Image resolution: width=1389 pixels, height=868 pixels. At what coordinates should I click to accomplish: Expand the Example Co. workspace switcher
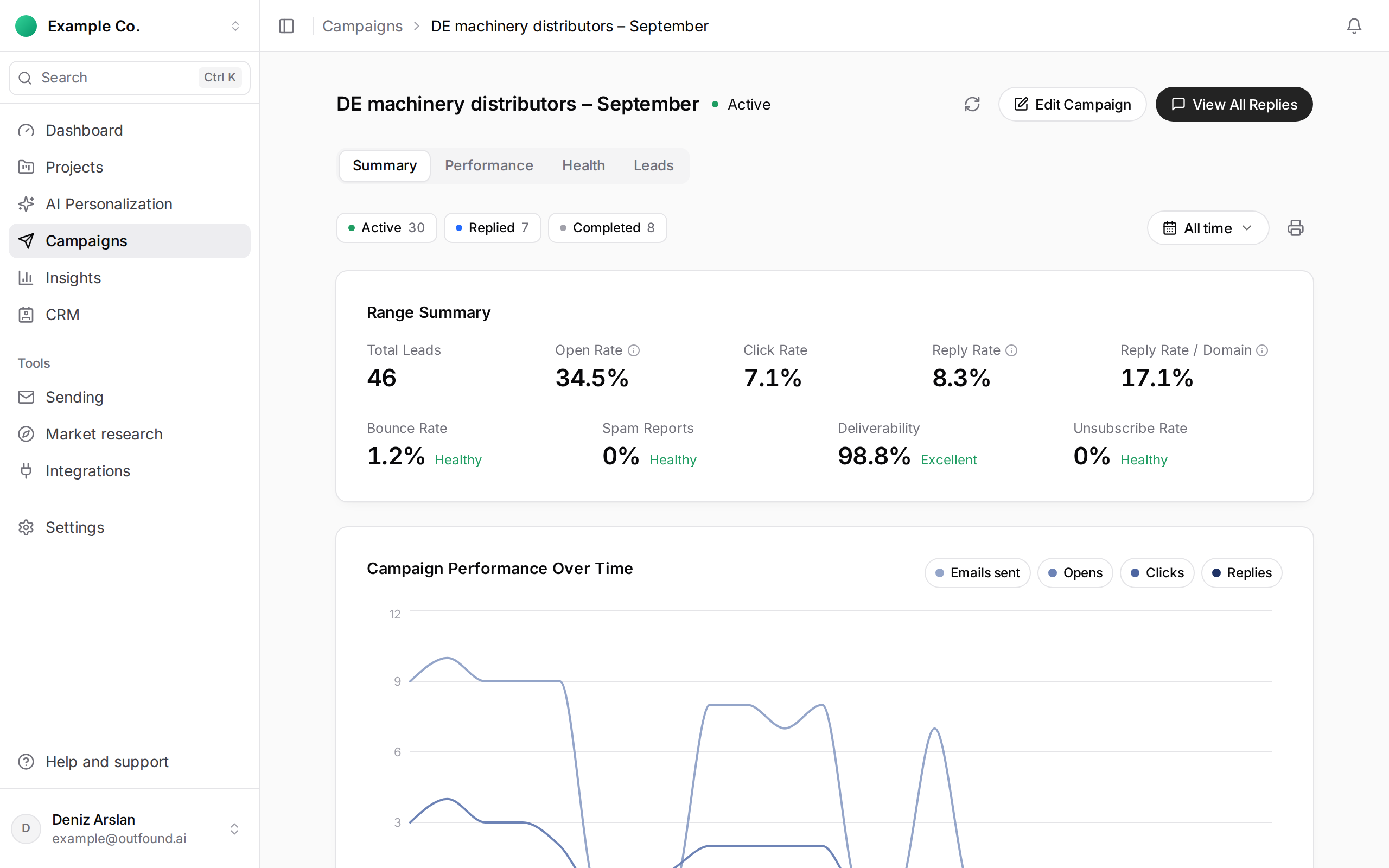tap(130, 26)
